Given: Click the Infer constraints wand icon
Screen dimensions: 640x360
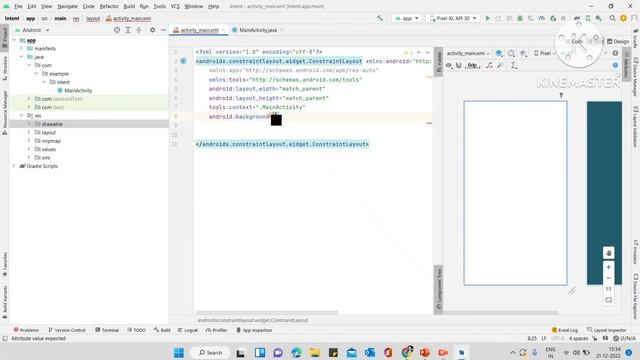Looking at the screenshot, I should tap(500, 65).
